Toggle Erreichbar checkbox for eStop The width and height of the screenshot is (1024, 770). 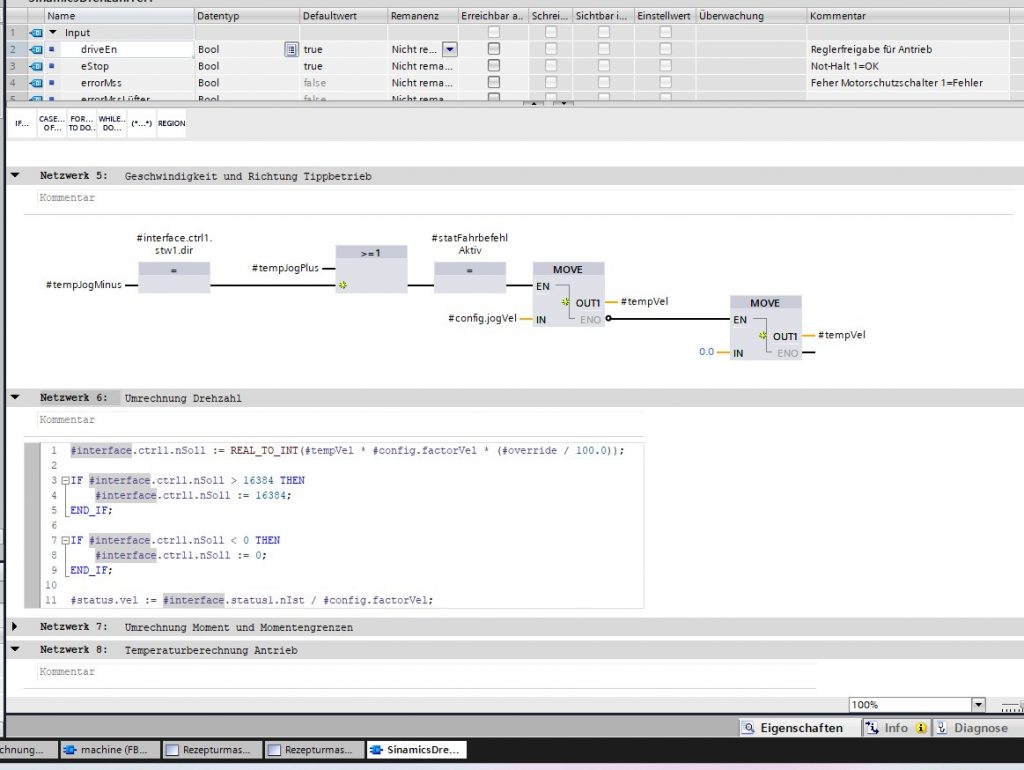tap(494, 66)
